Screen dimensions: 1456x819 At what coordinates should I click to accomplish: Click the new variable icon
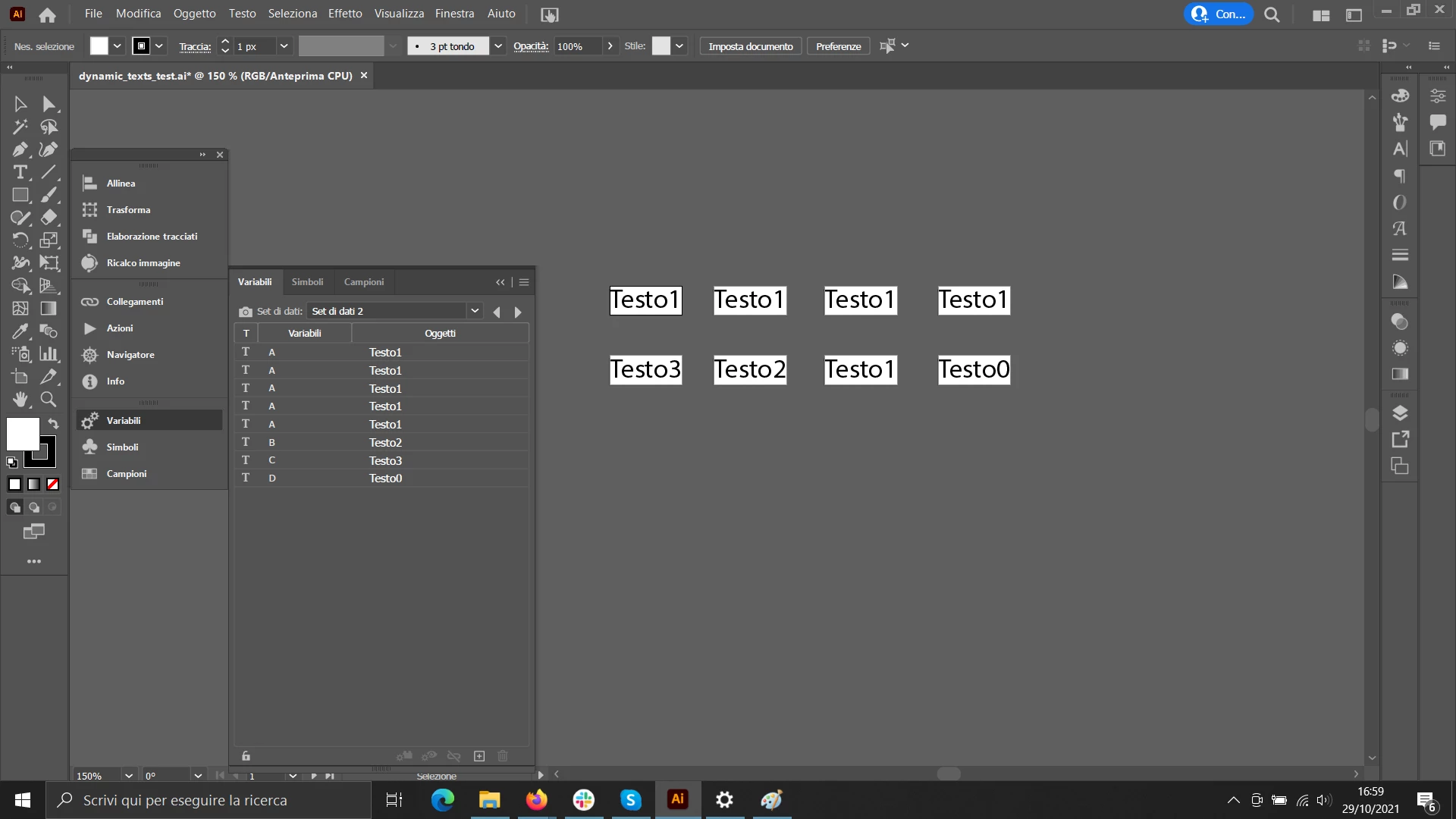(x=479, y=756)
